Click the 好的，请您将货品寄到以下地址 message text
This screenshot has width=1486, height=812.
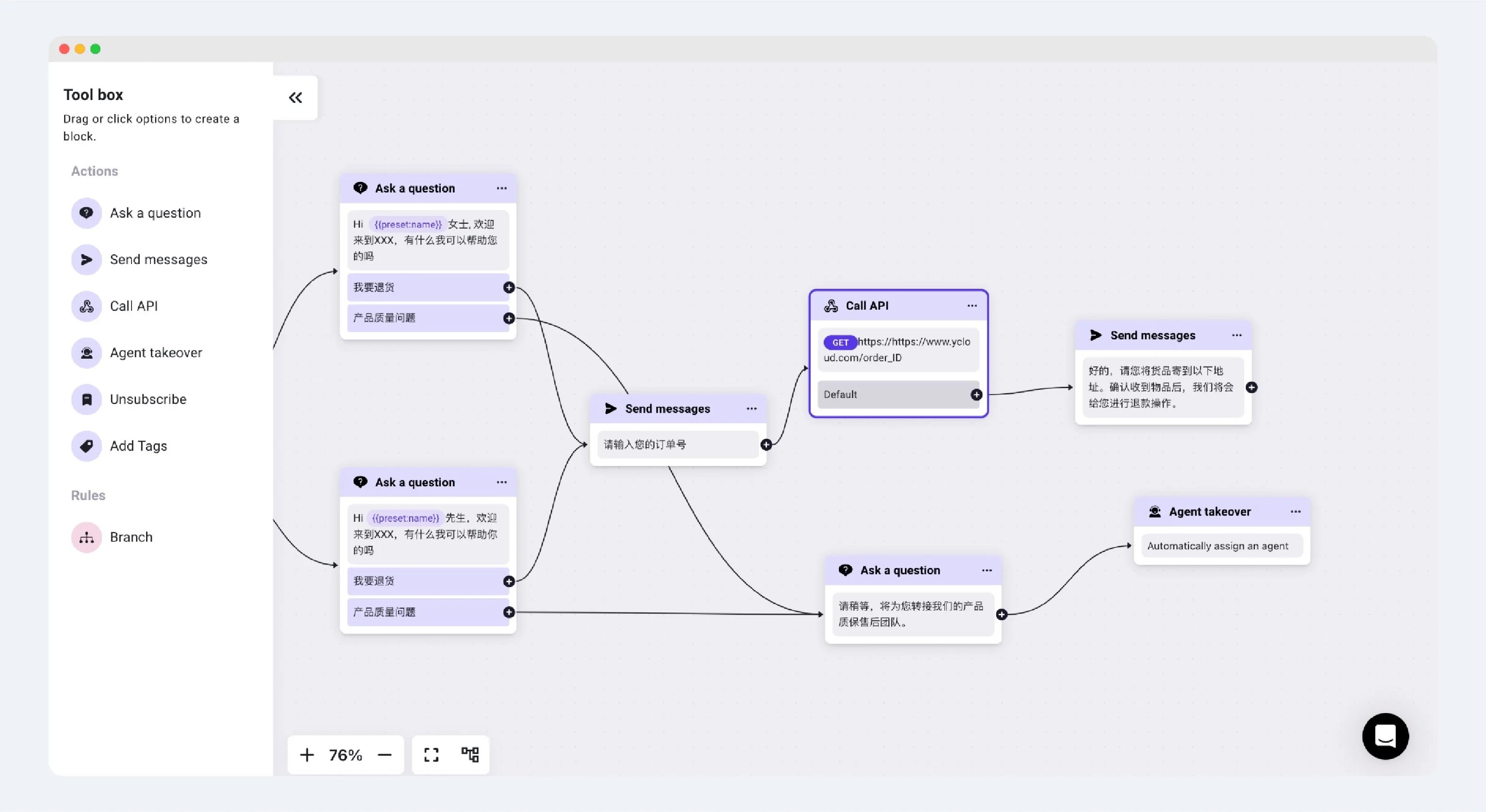coord(1161,387)
